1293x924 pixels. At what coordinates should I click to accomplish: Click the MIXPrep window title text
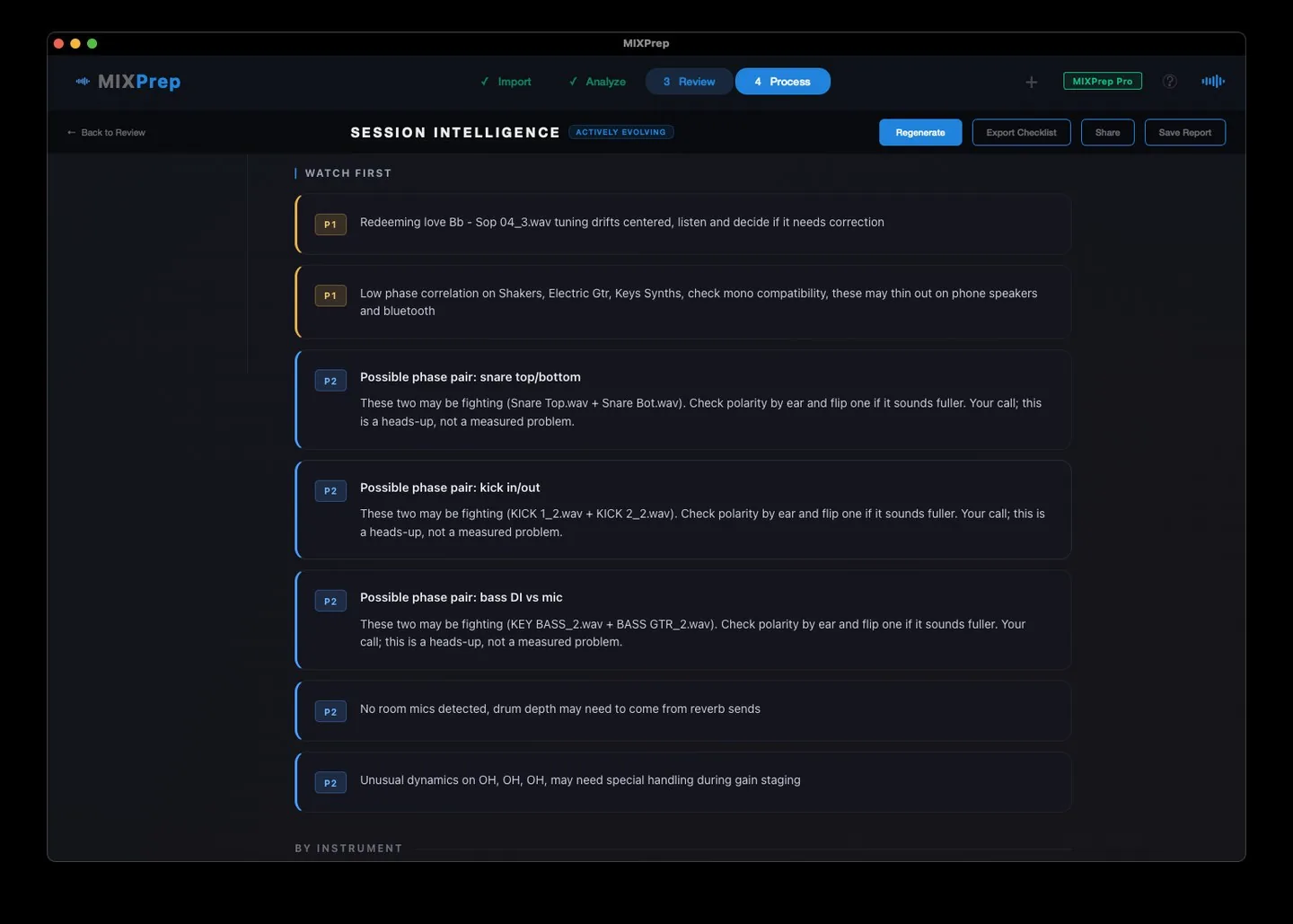(646, 43)
